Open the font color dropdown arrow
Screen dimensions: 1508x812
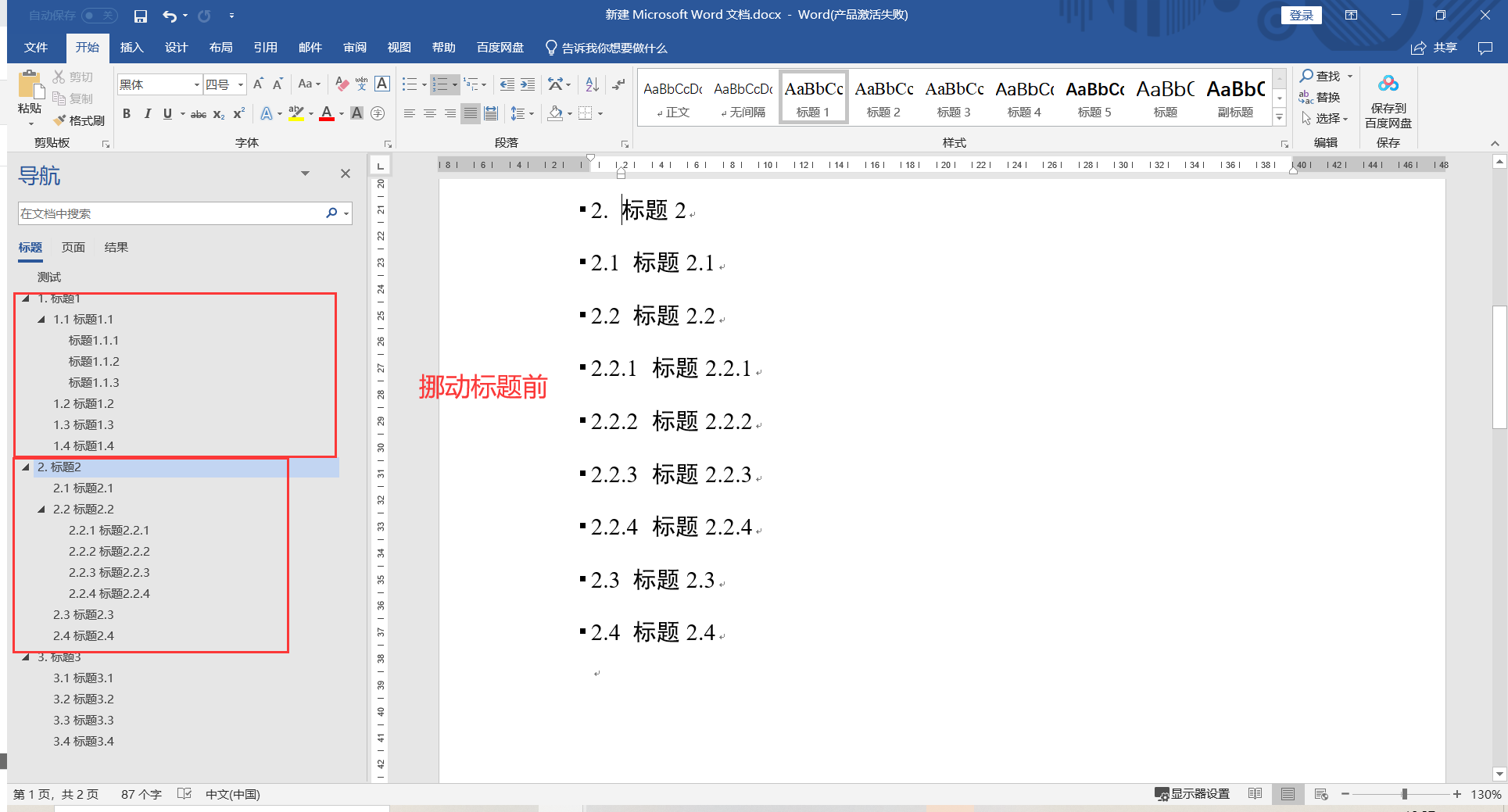tap(342, 114)
